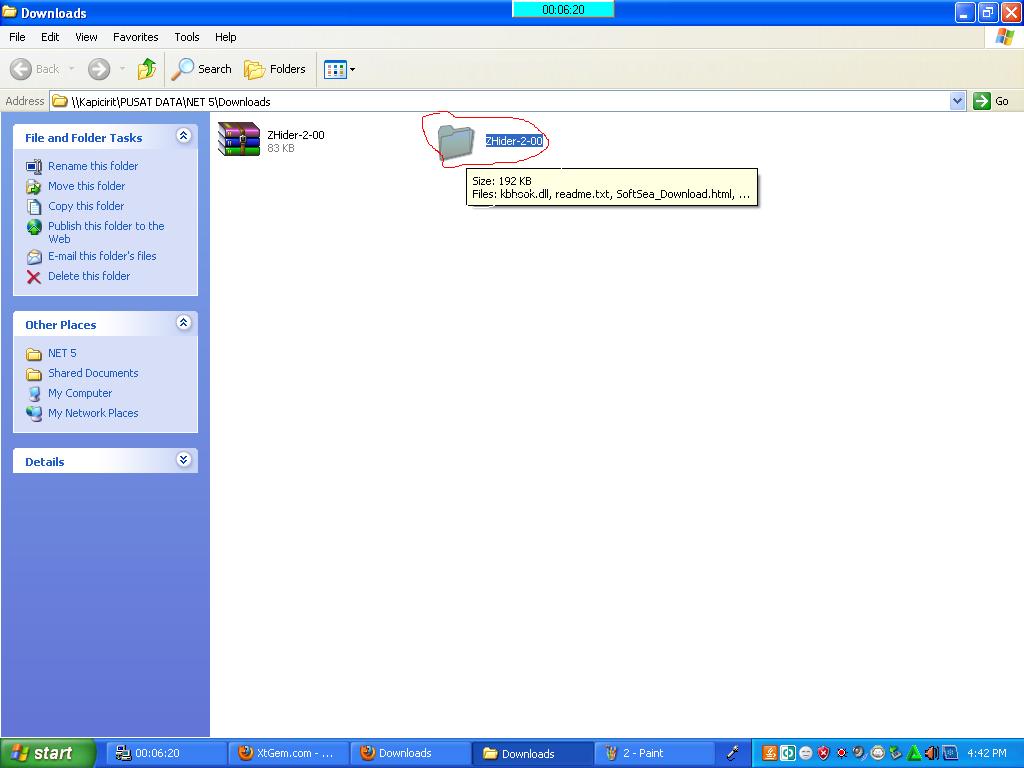
Task: Open the Search pane
Action: point(202,69)
